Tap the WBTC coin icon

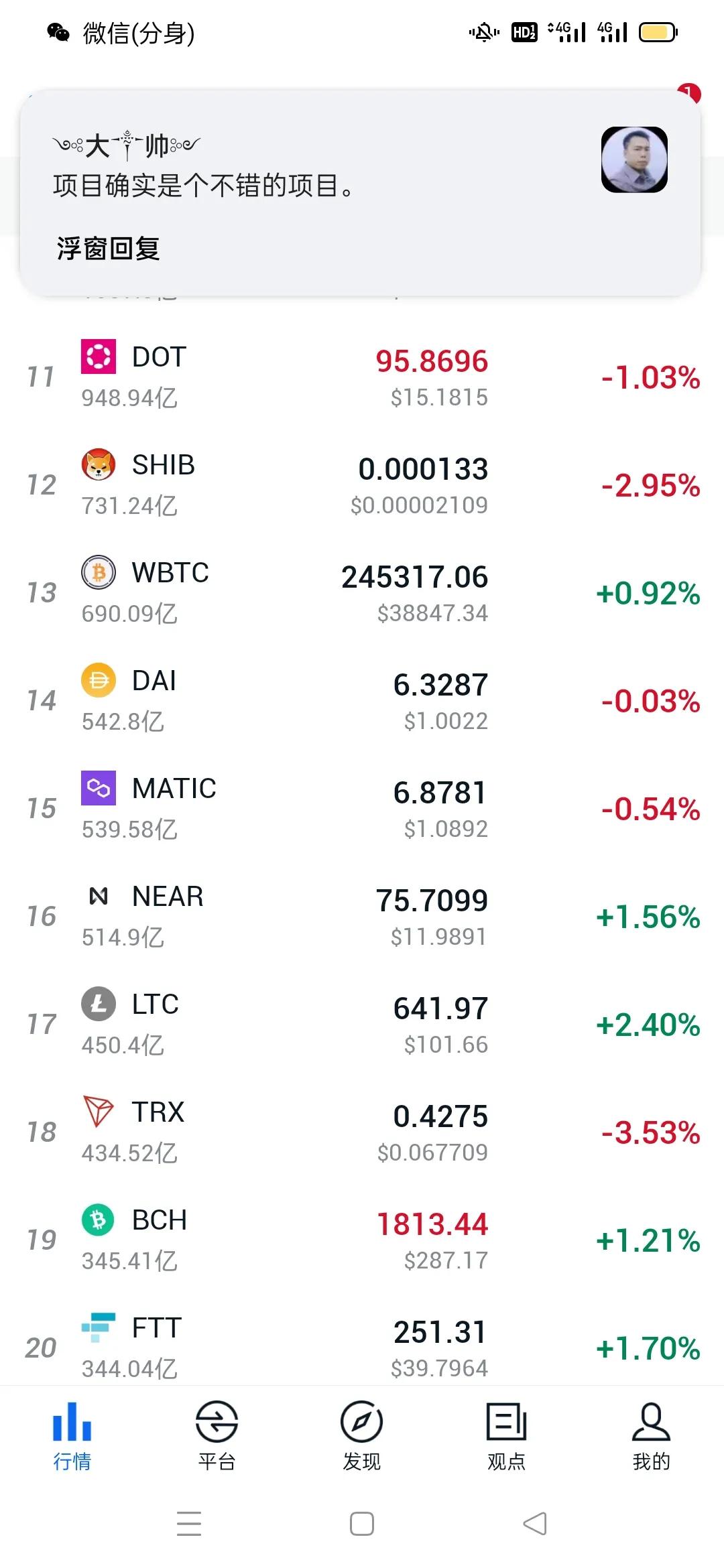(x=99, y=572)
